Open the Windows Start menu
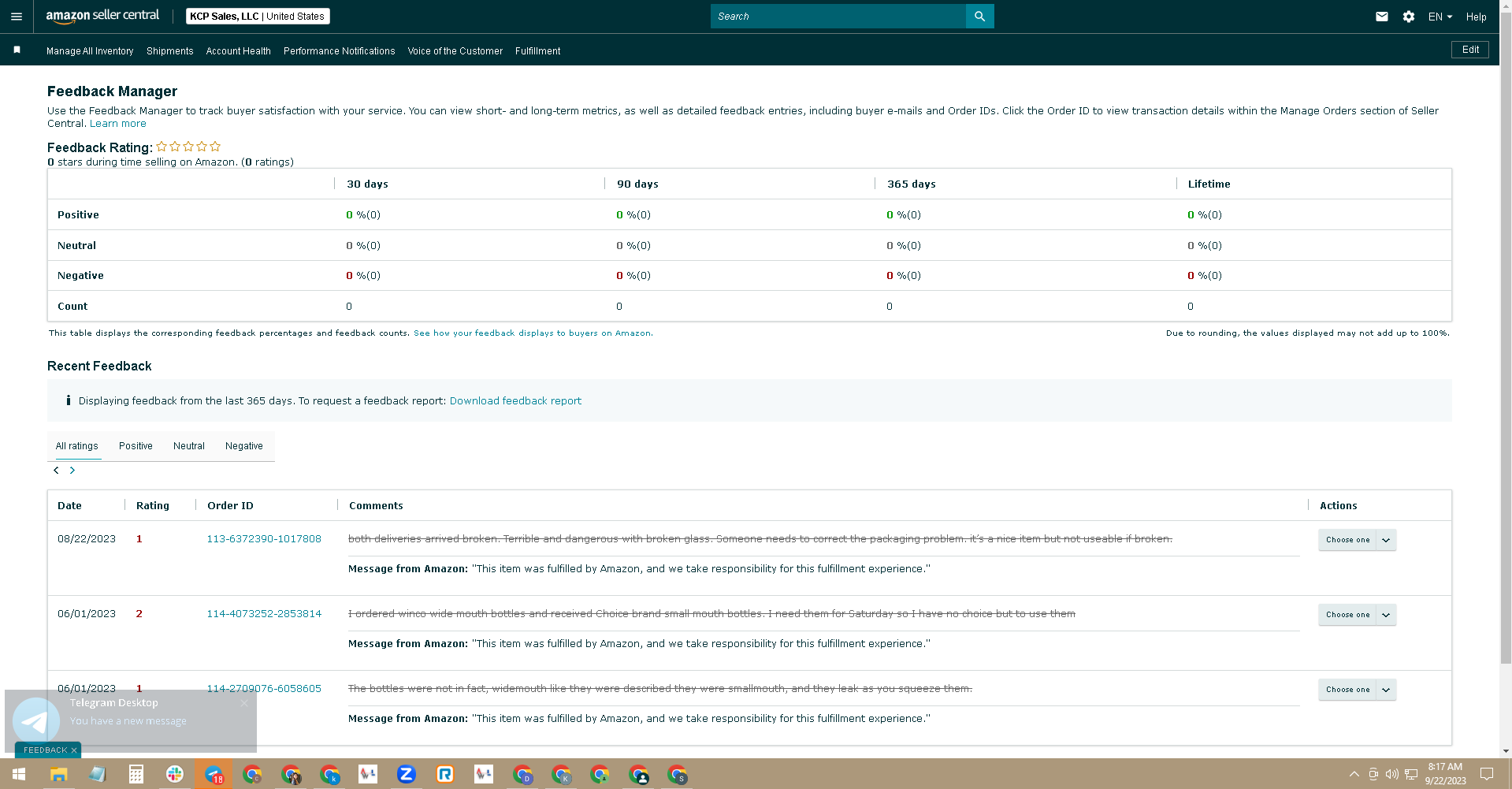1512x789 pixels. 19,774
